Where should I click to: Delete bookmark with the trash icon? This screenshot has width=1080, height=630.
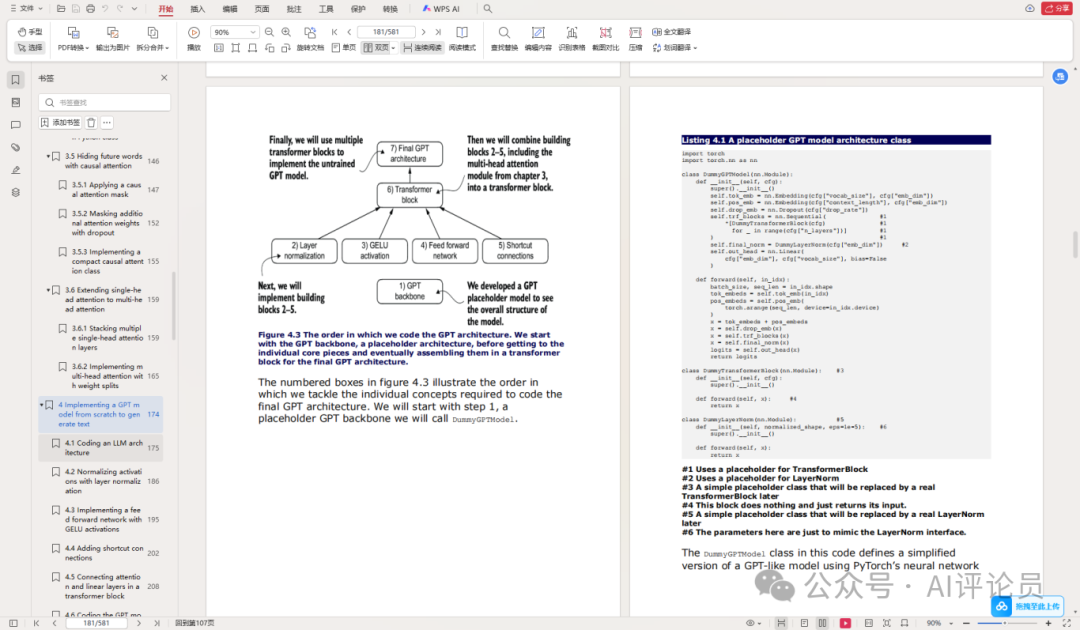coord(91,123)
